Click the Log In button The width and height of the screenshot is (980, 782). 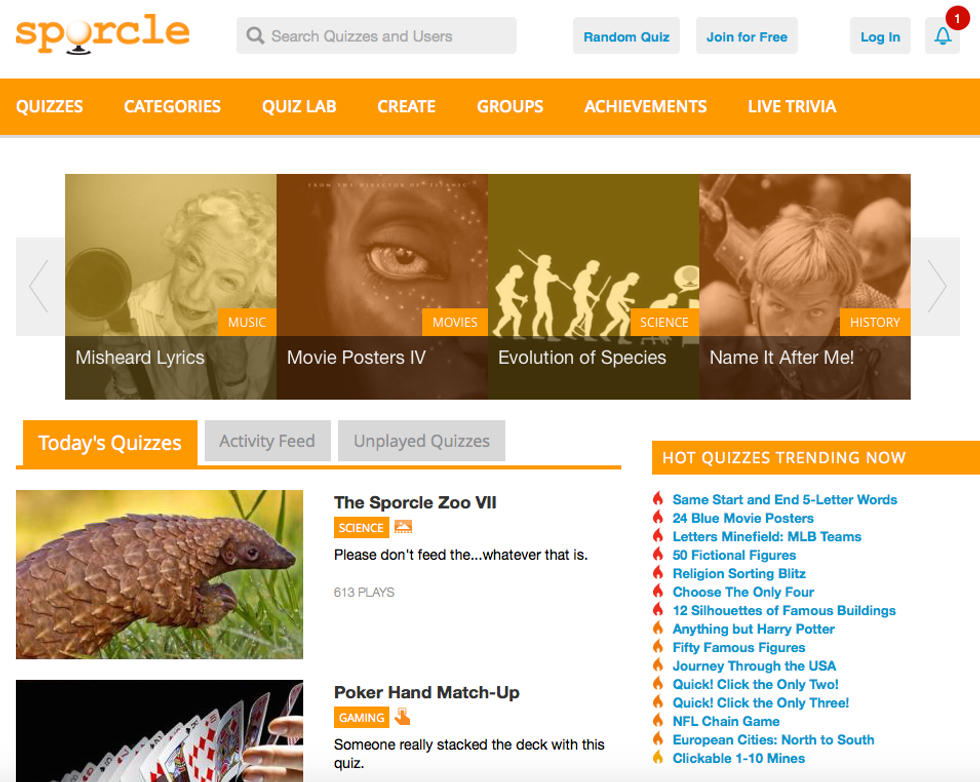click(880, 36)
